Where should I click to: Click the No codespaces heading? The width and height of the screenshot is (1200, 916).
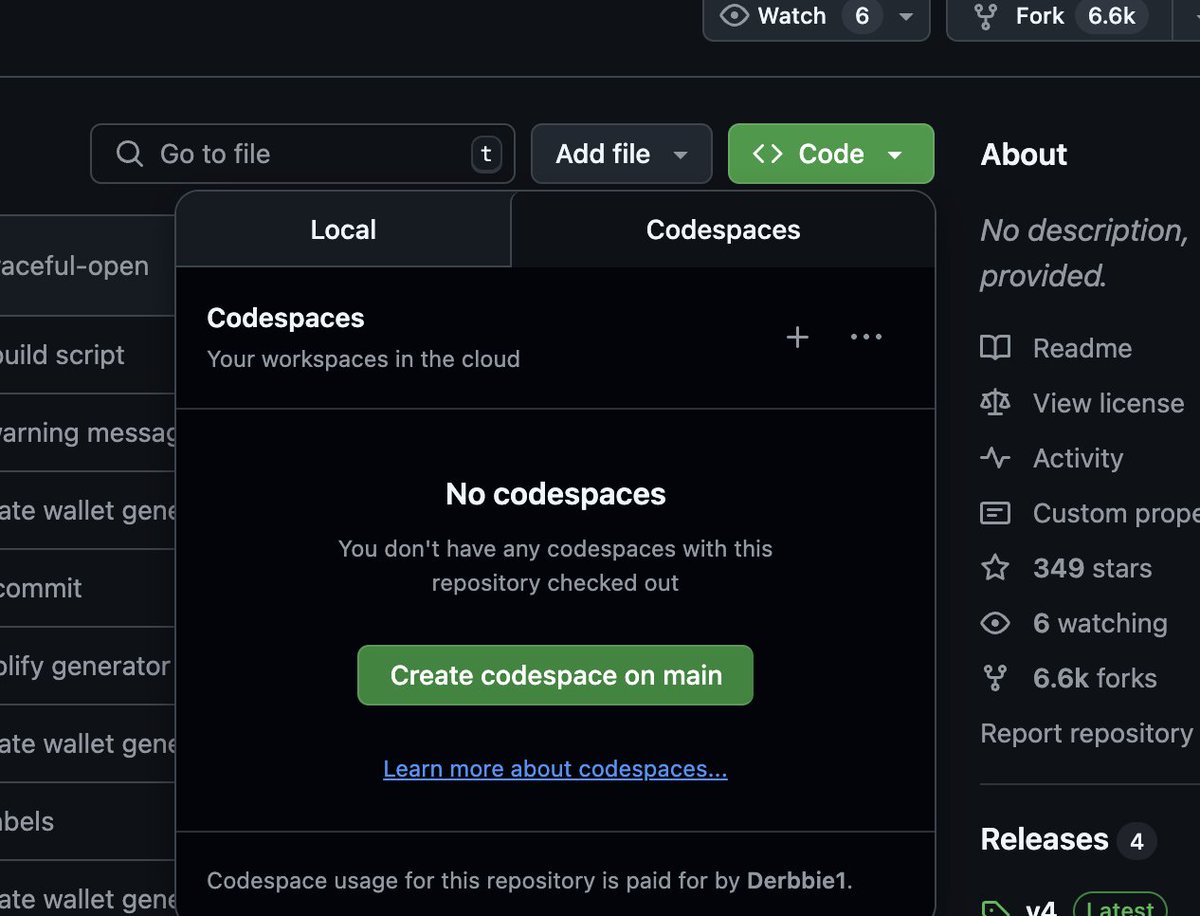(x=555, y=494)
